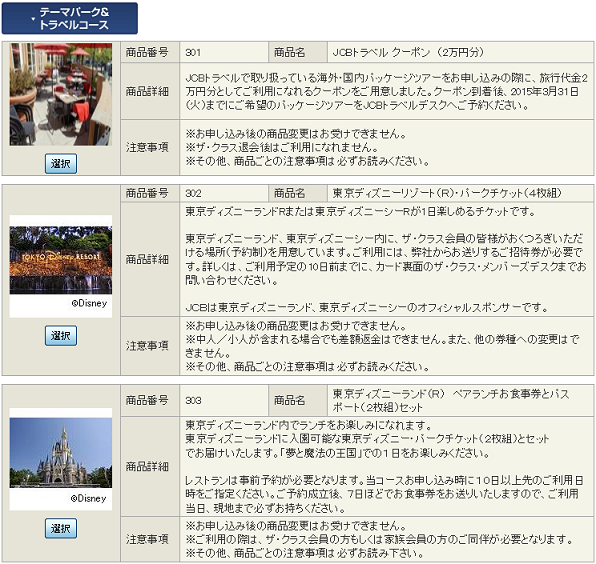The image size is (596, 564).
Task: Click text ※ご利用の際は、ザ・クラス会員の方…ご同伴が必要
Action: 379,539
